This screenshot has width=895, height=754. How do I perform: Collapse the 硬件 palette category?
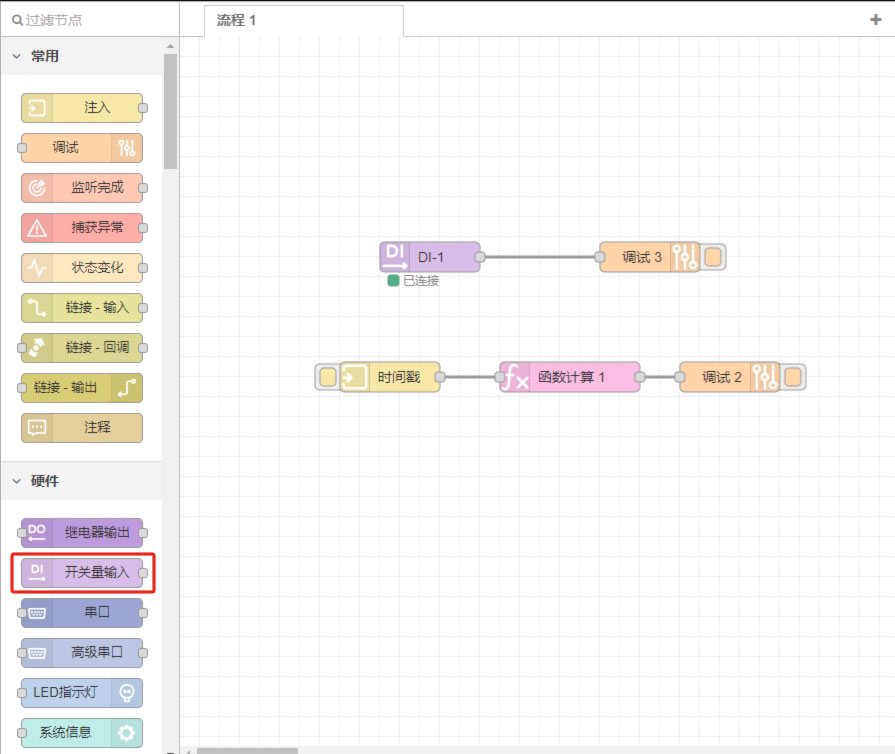(17, 481)
